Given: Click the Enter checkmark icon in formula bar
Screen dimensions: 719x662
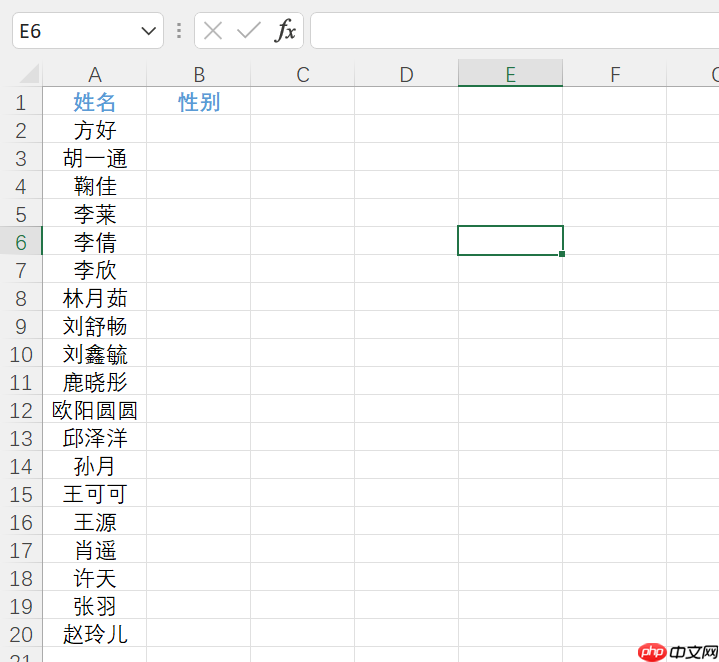Looking at the screenshot, I should point(249,31).
